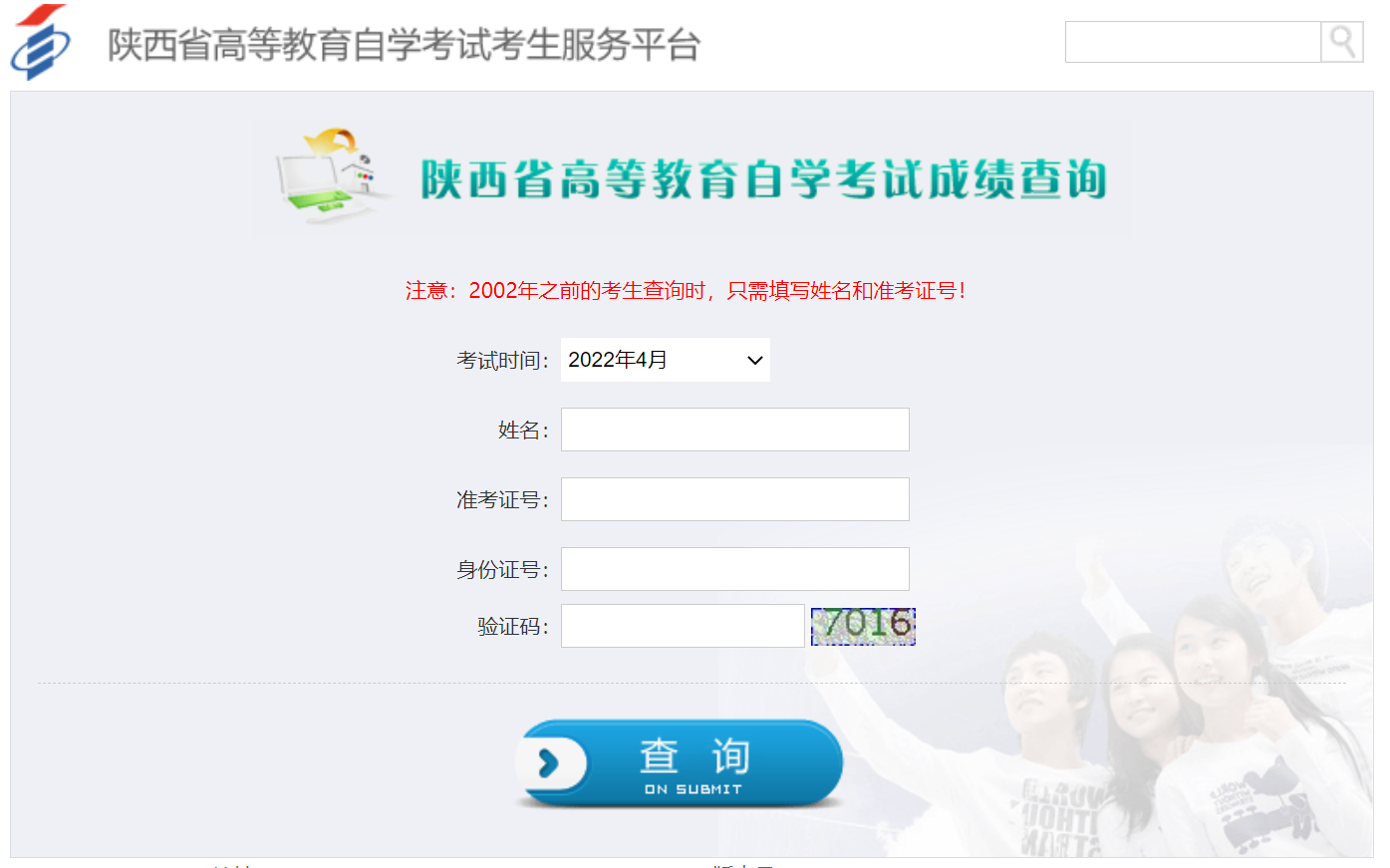
Task: Click the chevron arrow of exam time selector
Action: (755, 361)
